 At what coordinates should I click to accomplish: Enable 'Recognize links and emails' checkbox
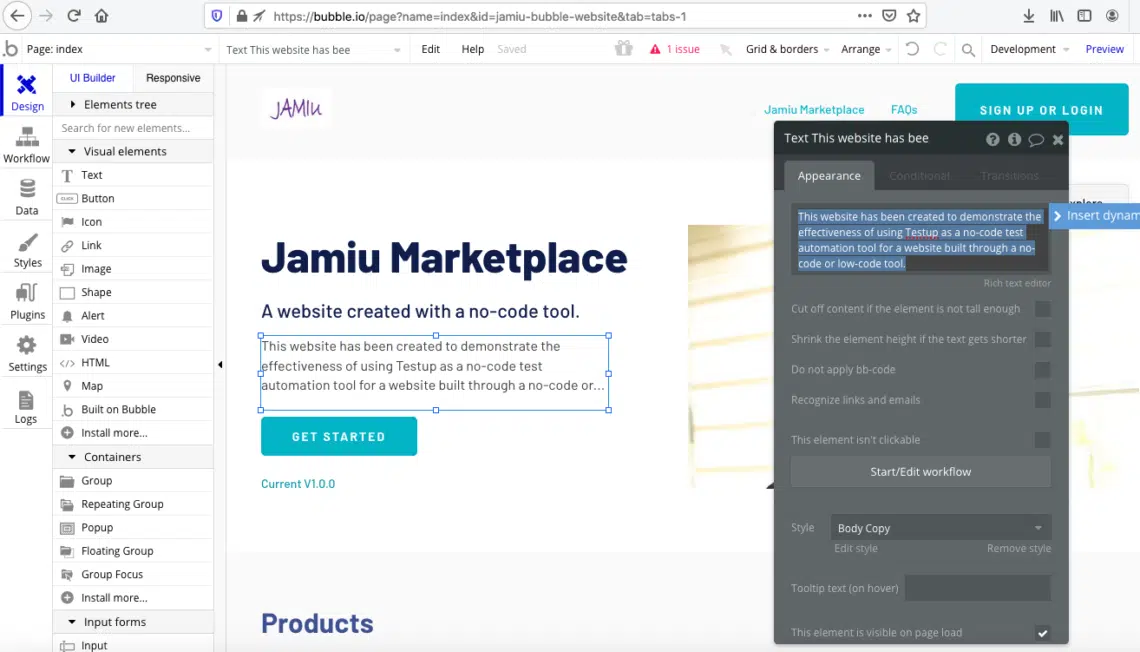1043,401
